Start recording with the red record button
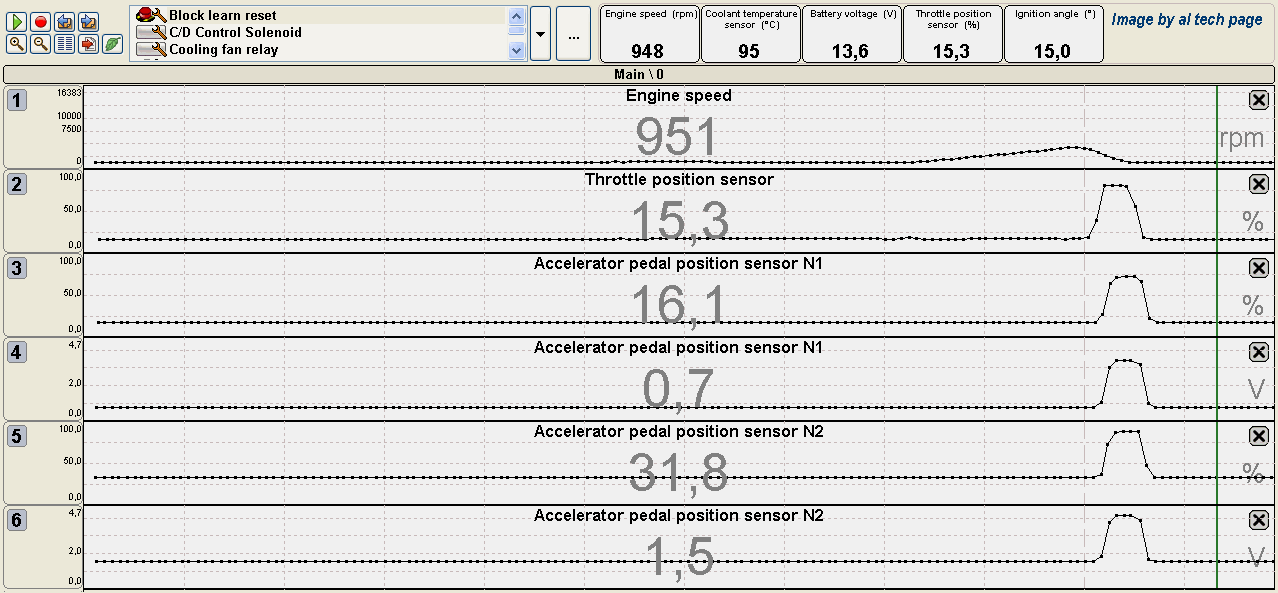 (40, 21)
